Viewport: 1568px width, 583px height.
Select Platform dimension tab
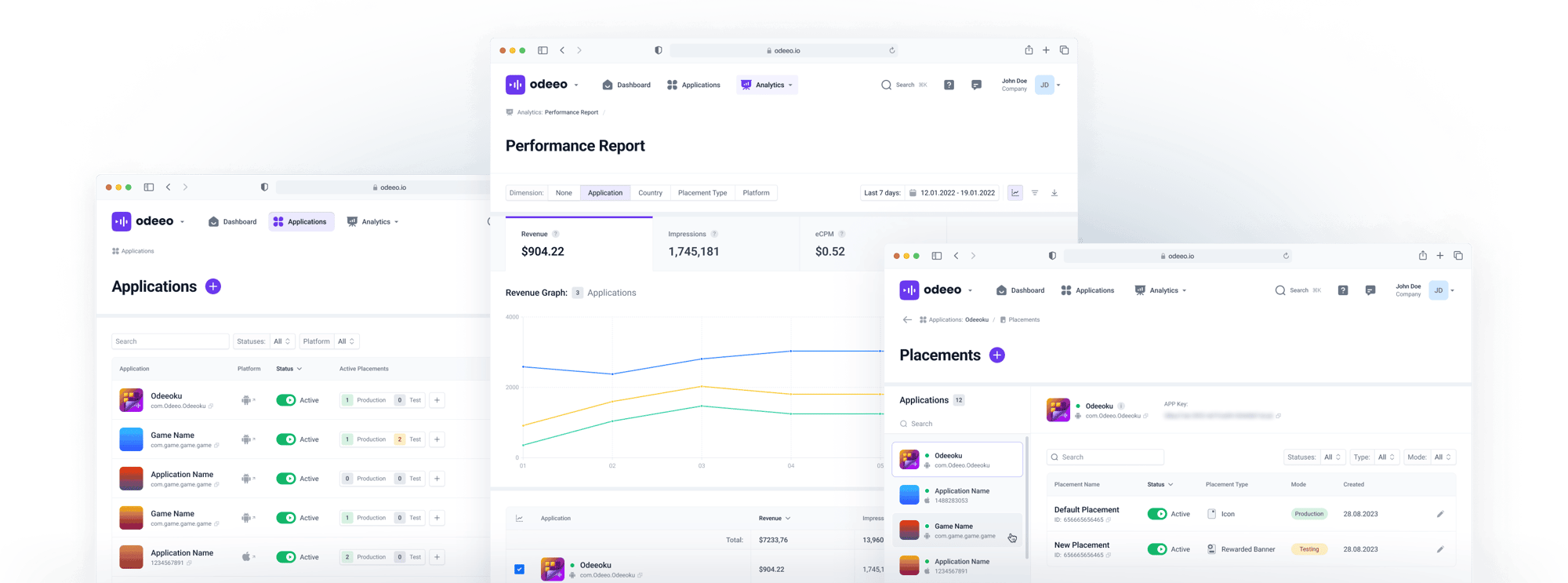coord(756,193)
